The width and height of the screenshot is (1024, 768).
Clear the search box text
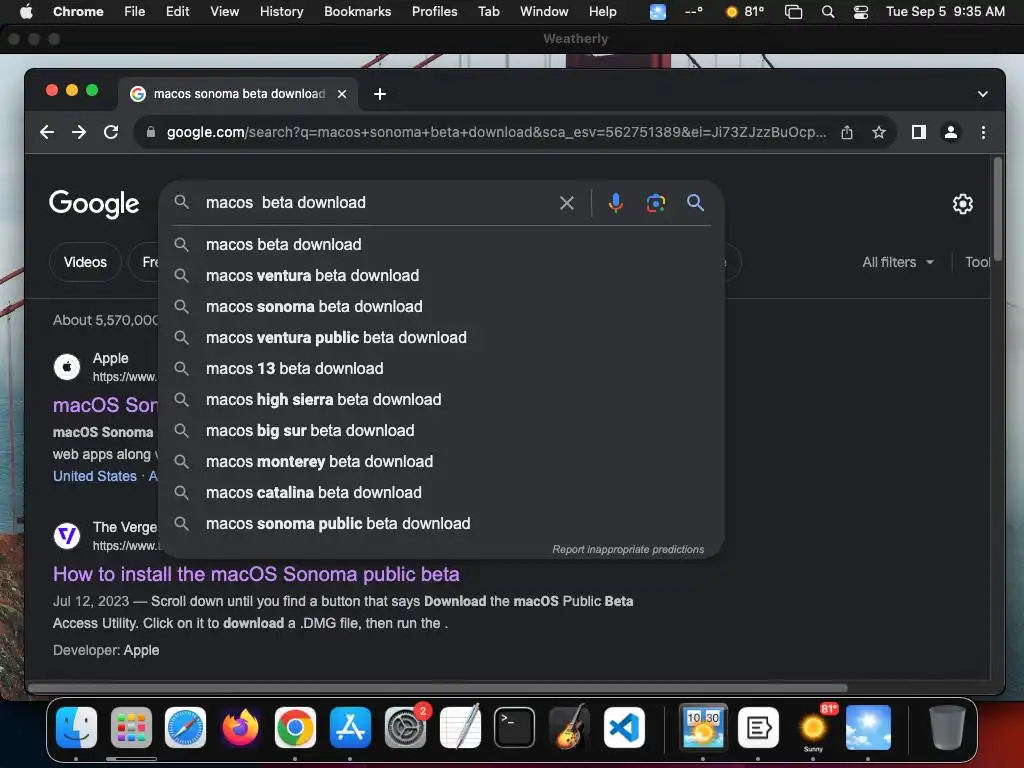[x=567, y=203]
